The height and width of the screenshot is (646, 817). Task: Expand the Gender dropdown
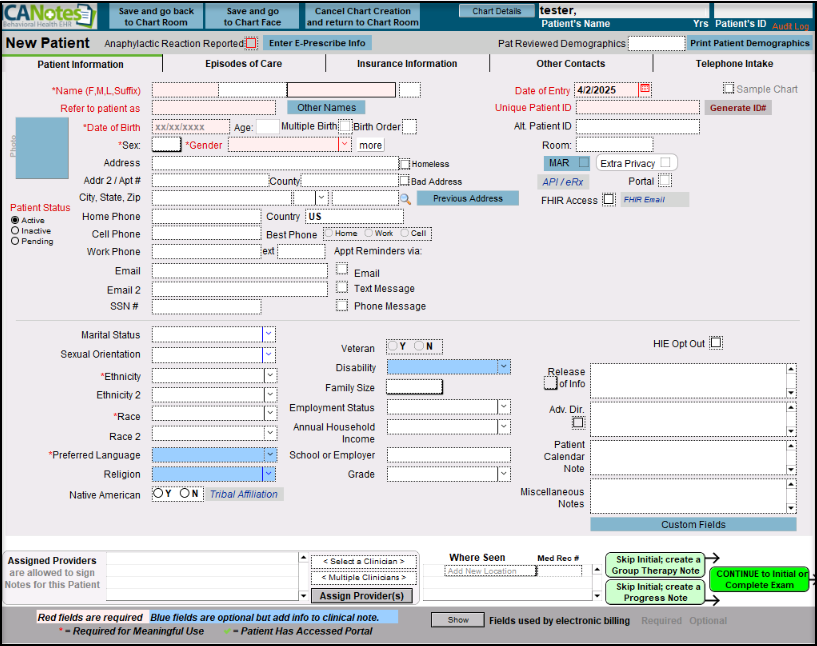[345, 145]
